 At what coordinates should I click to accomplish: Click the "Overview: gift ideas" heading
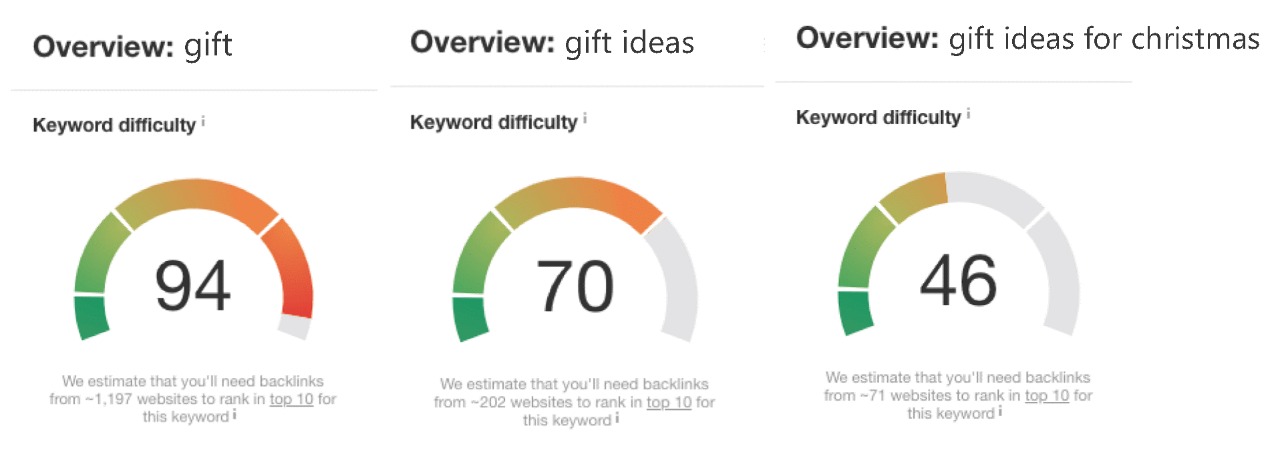[x=552, y=42]
